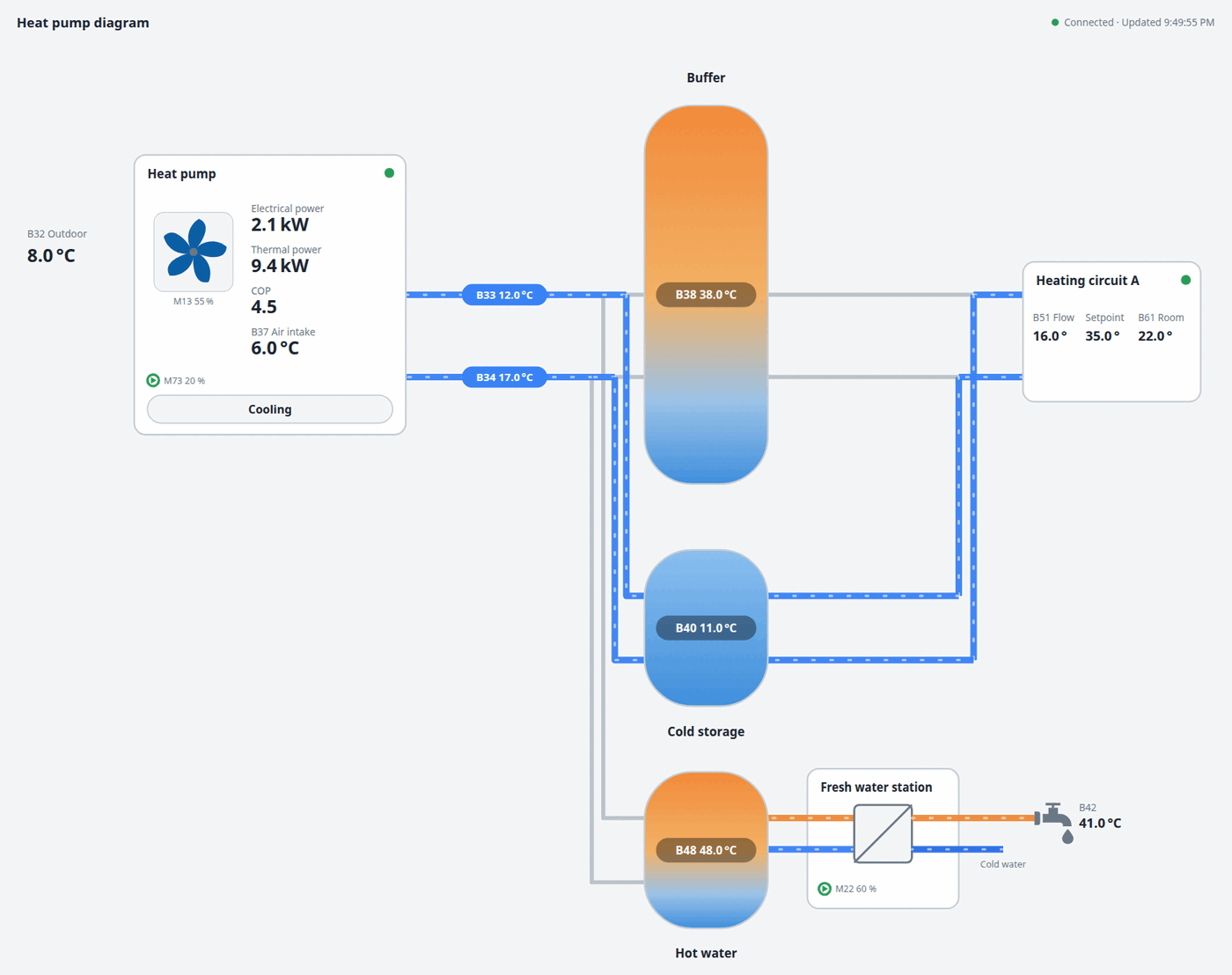
Task: Click the B37 air intake 6.0 °C value
Action: [275, 348]
